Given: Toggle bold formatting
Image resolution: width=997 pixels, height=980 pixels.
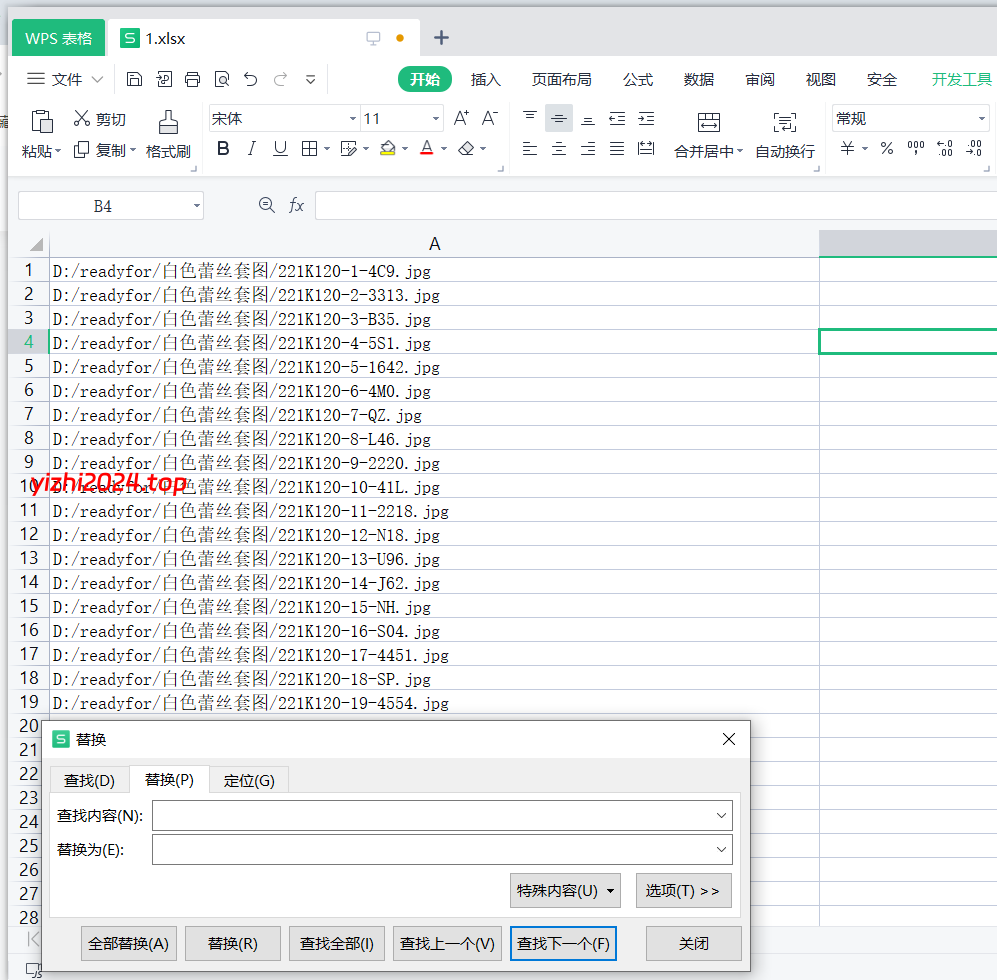Looking at the screenshot, I should coord(223,149).
